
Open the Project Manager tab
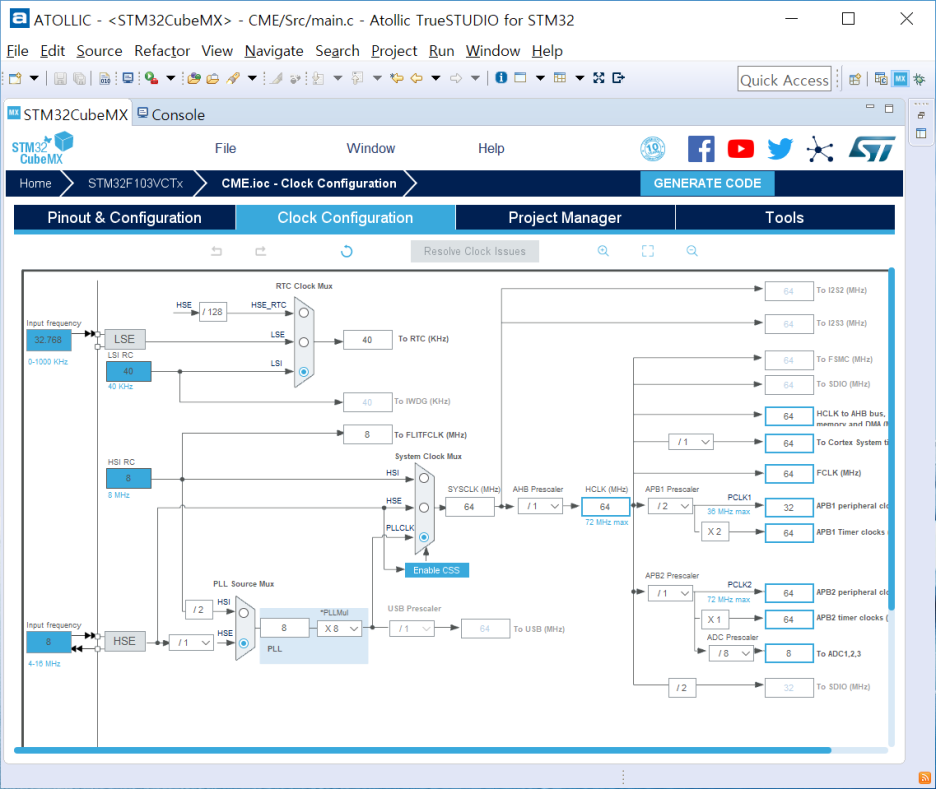click(x=565, y=218)
